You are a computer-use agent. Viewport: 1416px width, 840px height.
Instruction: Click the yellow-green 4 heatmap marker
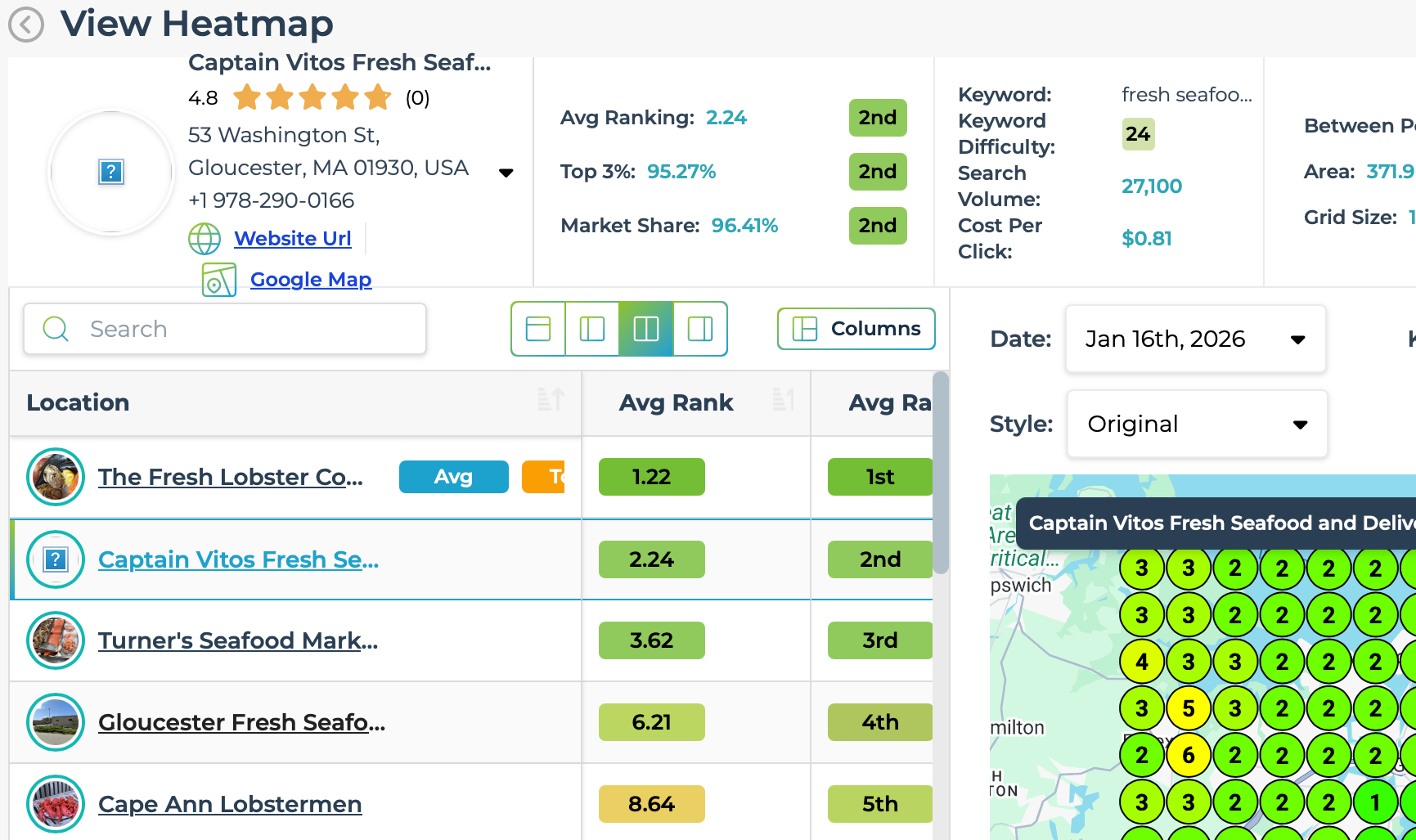pos(1142,662)
